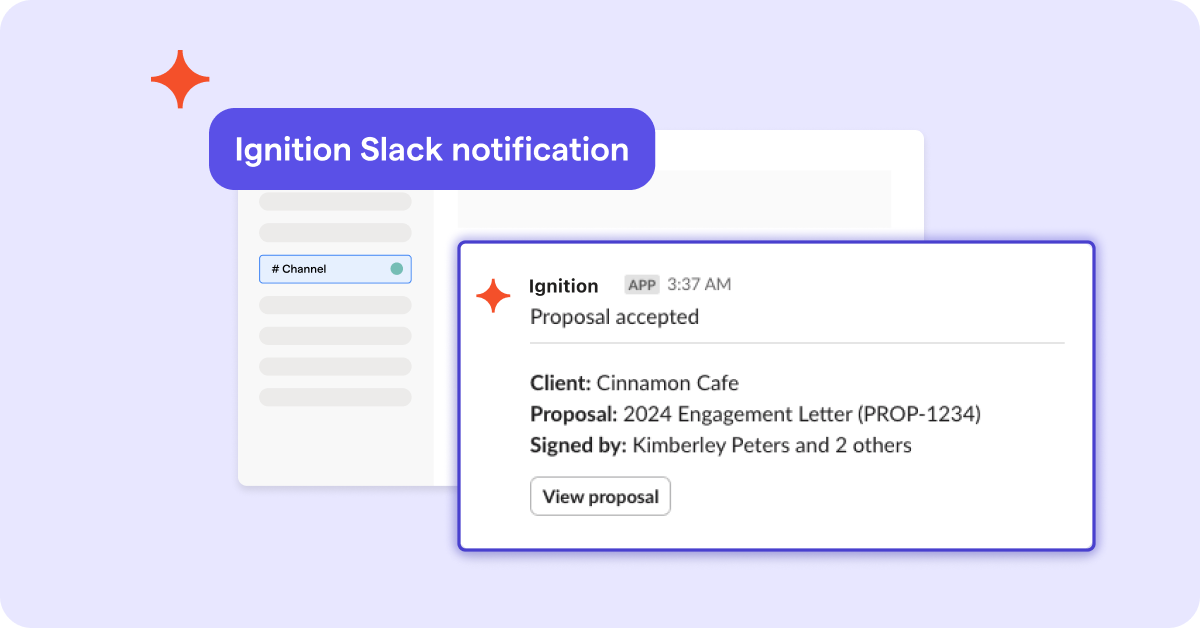The width and height of the screenshot is (1200, 628).
Task: Click the 2024 Engagement Letter (PROP-1234) text
Action: pos(801,414)
